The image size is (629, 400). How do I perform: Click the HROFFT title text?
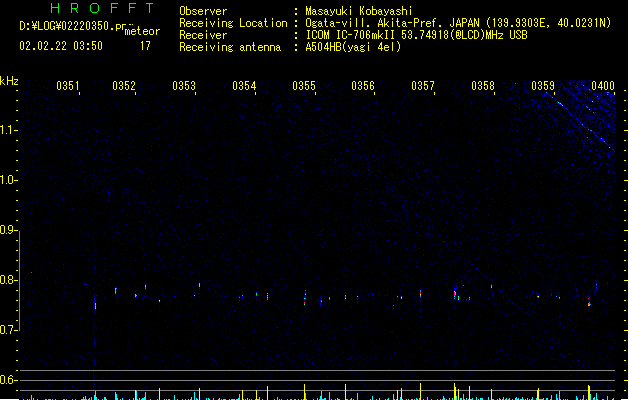(103, 8)
